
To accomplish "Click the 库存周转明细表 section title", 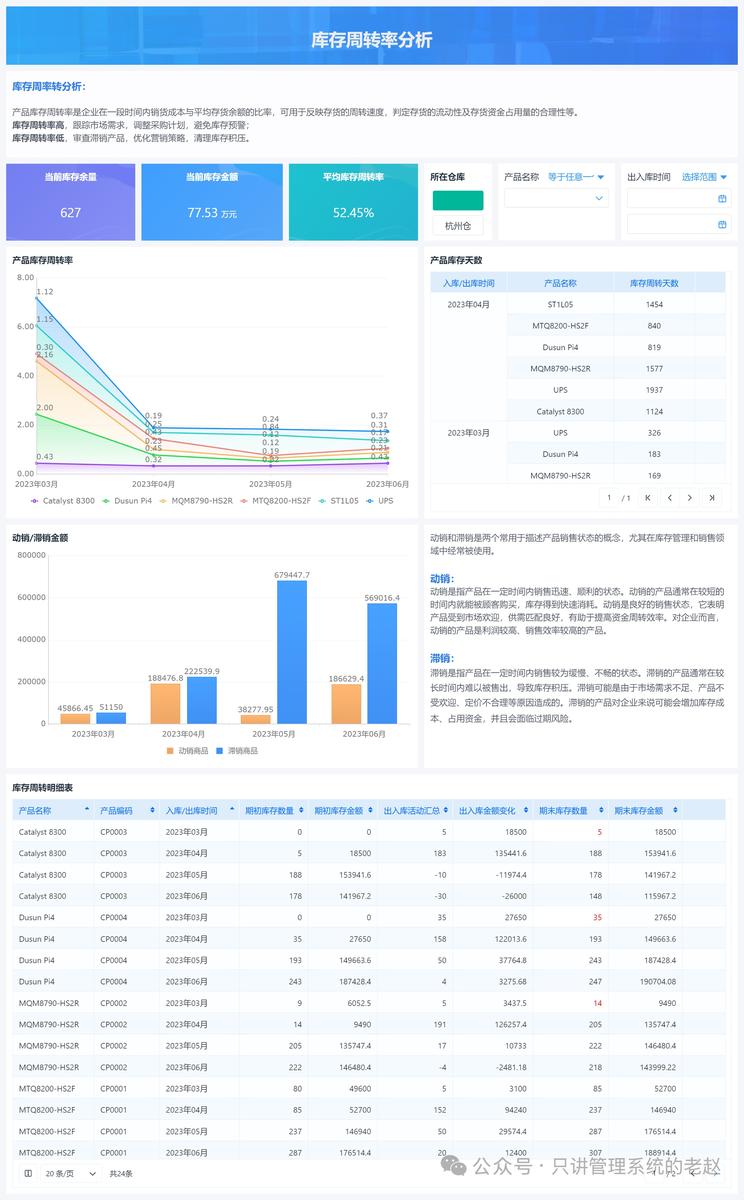I will coord(42,789).
